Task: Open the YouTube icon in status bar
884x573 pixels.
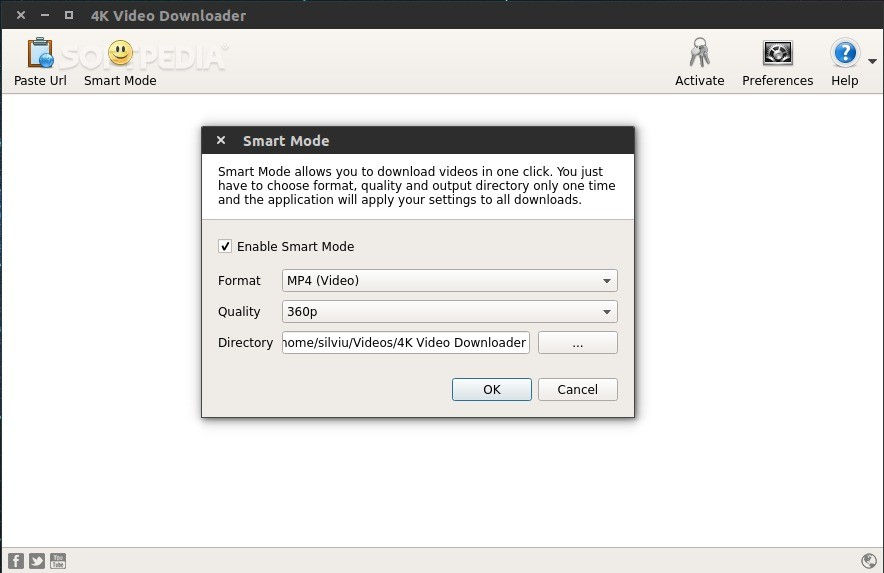Action: pyautogui.click(x=58, y=561)
